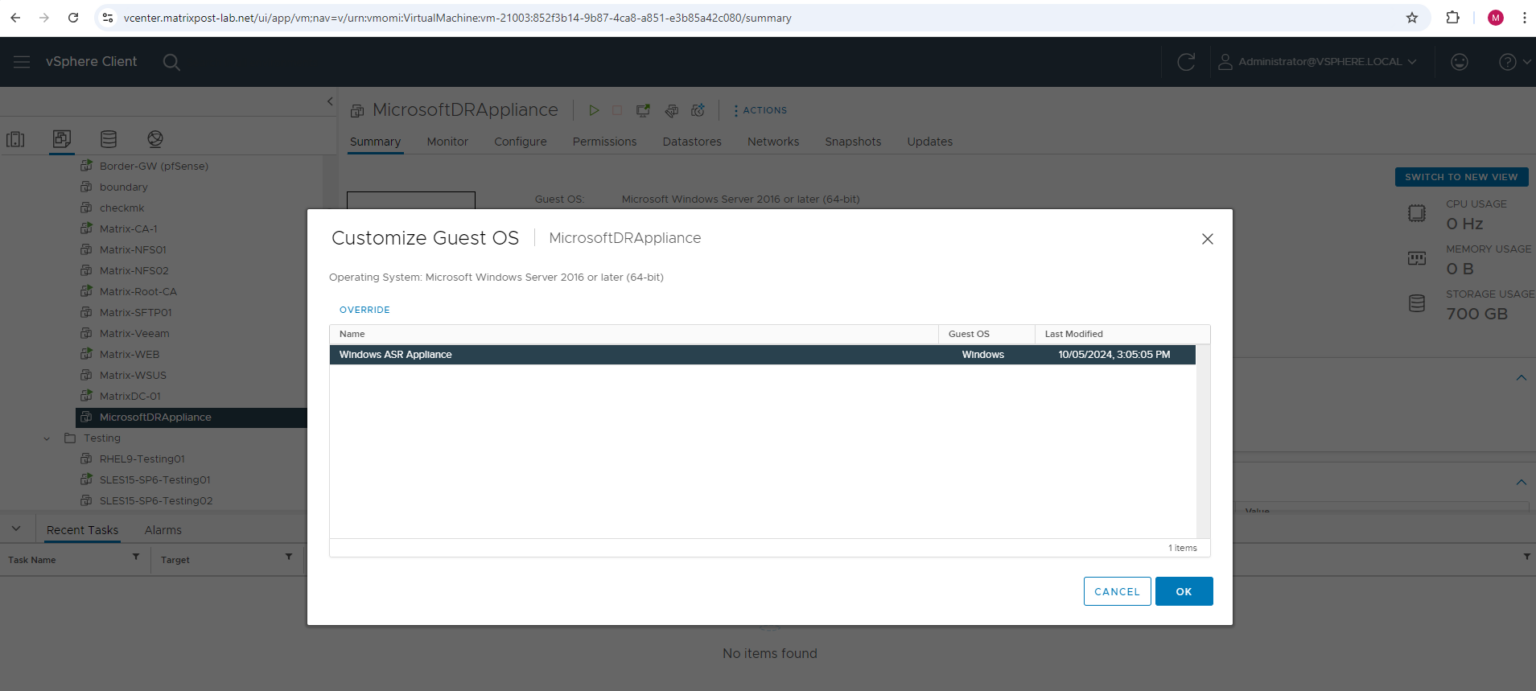Screen dimensions: 1536x691
Task: Open the Task Name filter in Recent Tasks
Action: click(x=136, y=559)
